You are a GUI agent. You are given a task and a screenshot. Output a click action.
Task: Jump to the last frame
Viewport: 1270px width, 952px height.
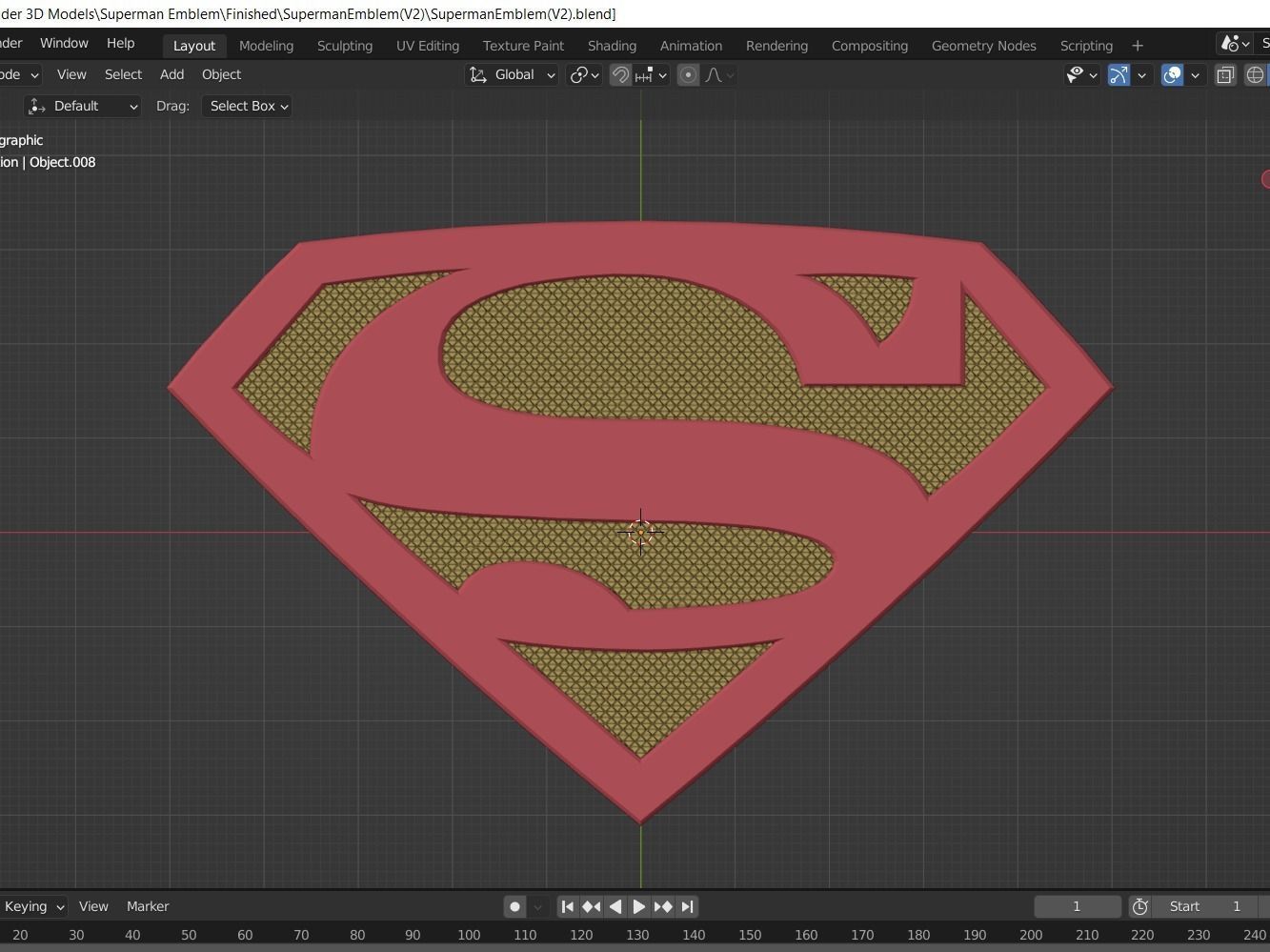[x=687, y=906]
